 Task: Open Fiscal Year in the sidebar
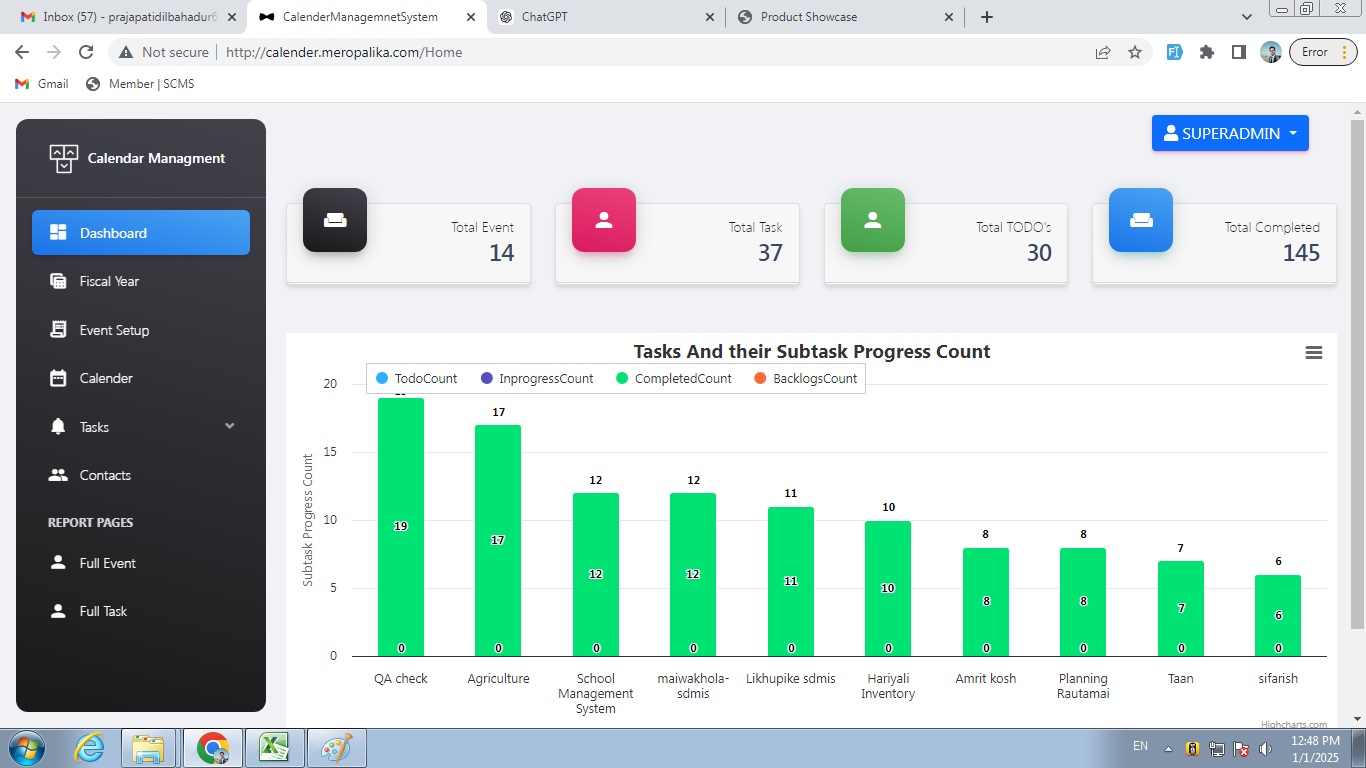coord(109,282)
